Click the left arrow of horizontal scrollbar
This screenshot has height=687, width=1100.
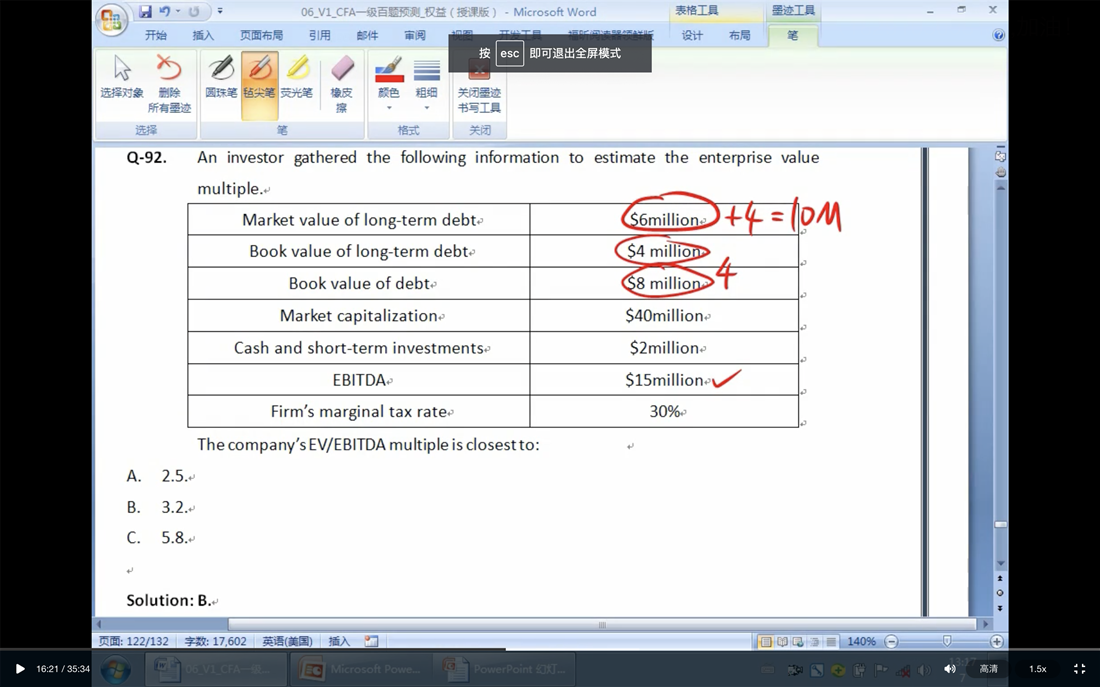coord(99,624)
